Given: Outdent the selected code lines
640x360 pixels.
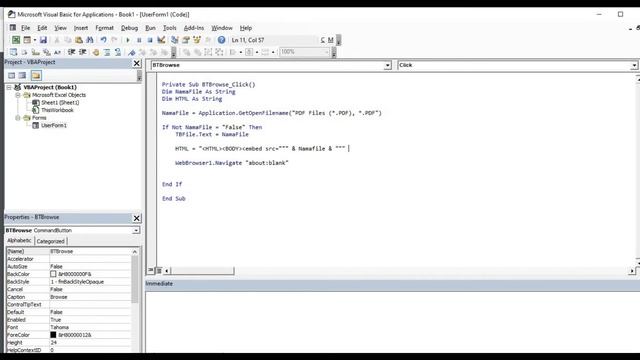Looking at the screenshot, I should (x=82, y=52).
